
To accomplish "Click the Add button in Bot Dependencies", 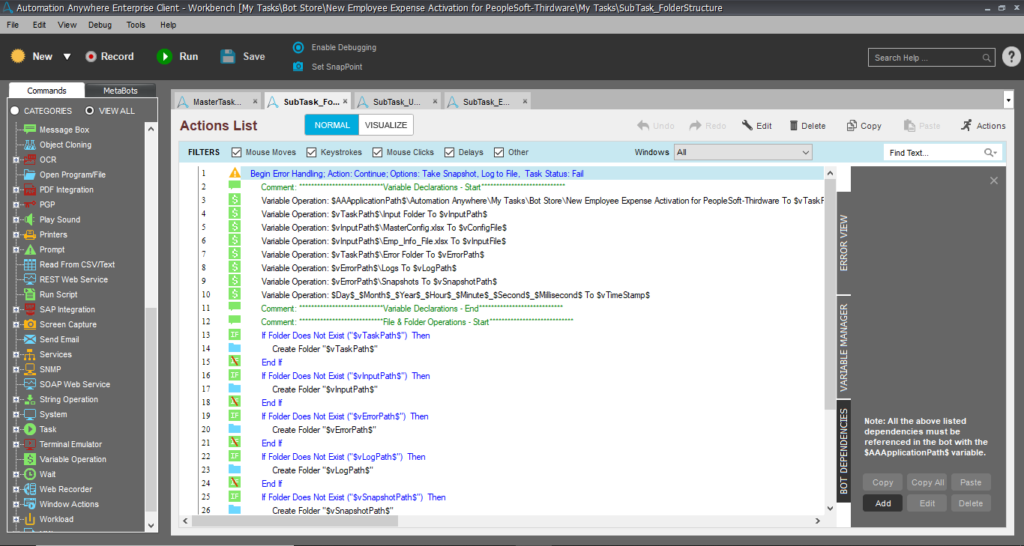I will (883, 503).
